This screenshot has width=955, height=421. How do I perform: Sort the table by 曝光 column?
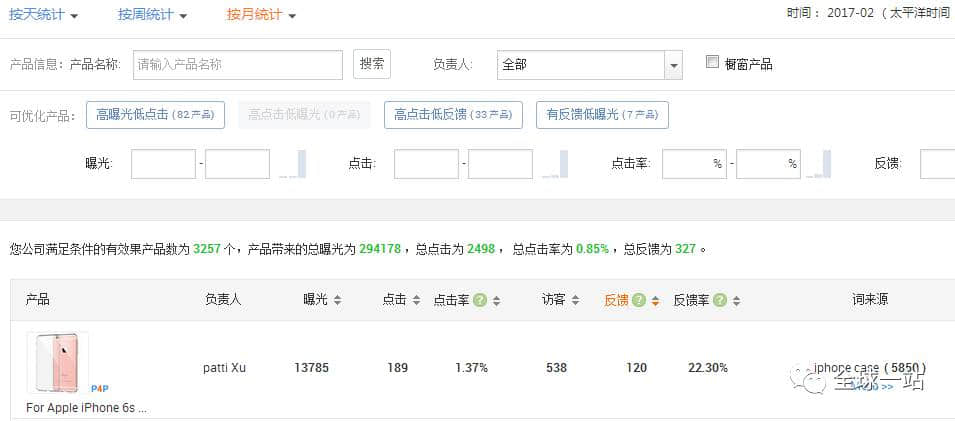pos(337,300)
